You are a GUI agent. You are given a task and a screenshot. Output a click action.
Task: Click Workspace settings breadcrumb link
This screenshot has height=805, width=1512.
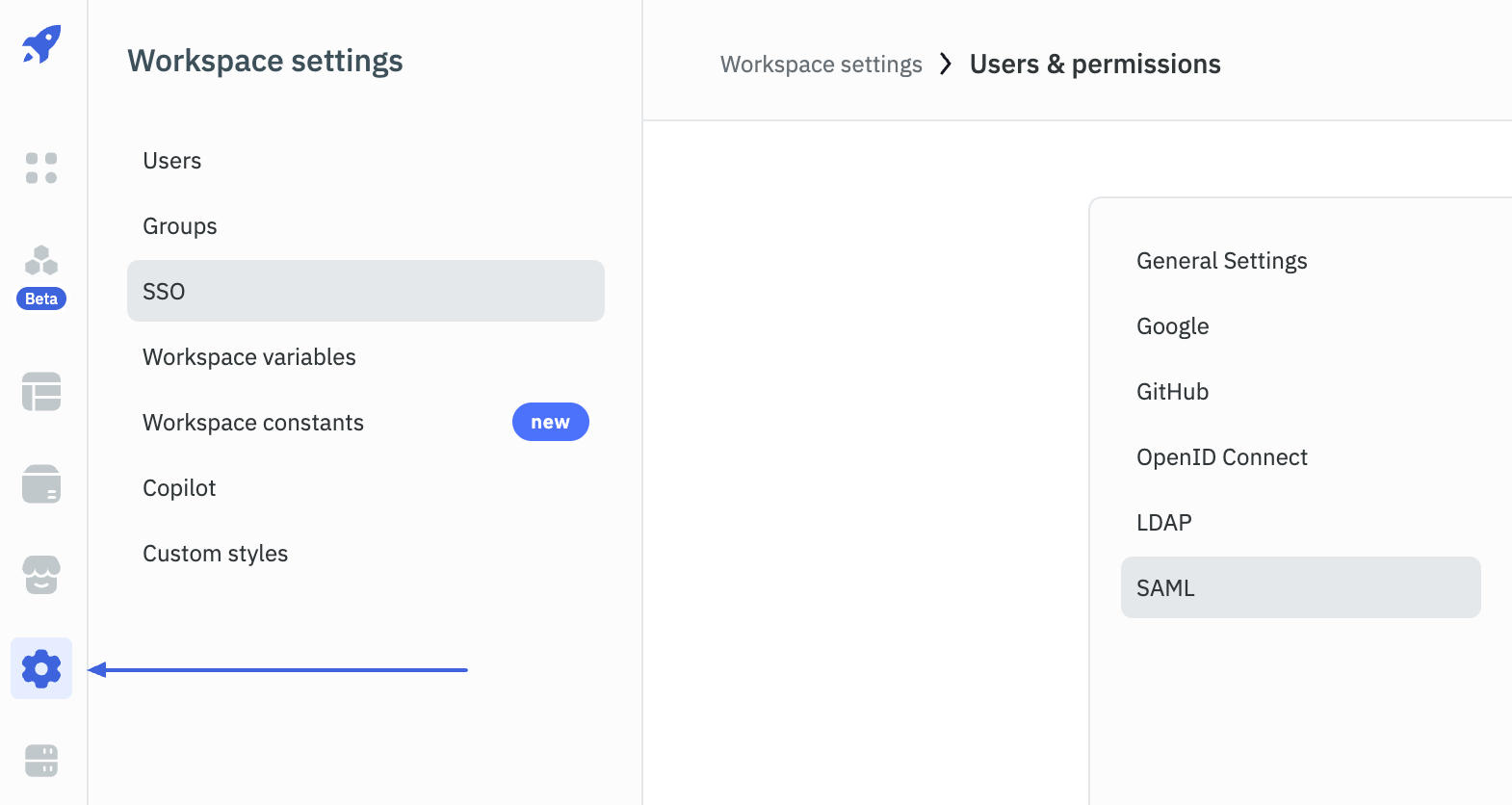[821, 65]
